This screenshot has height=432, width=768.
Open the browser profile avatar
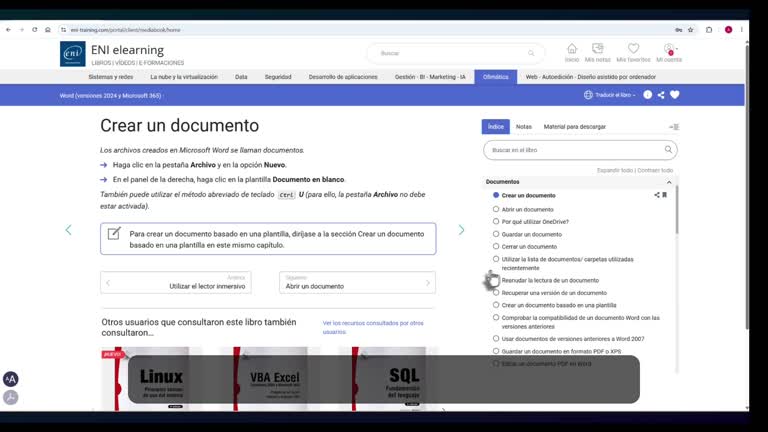pos(728,30)
